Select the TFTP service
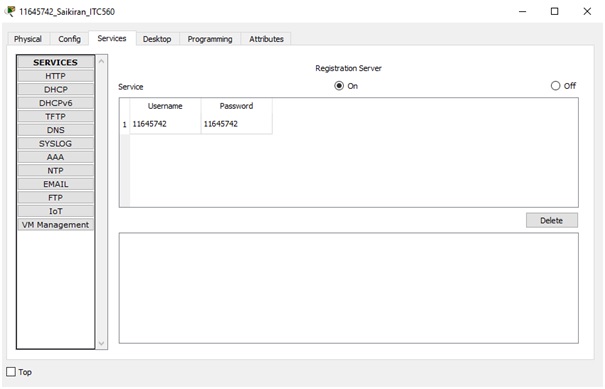The height and width of the screenshot is (389, 605). tap(56, 117)
